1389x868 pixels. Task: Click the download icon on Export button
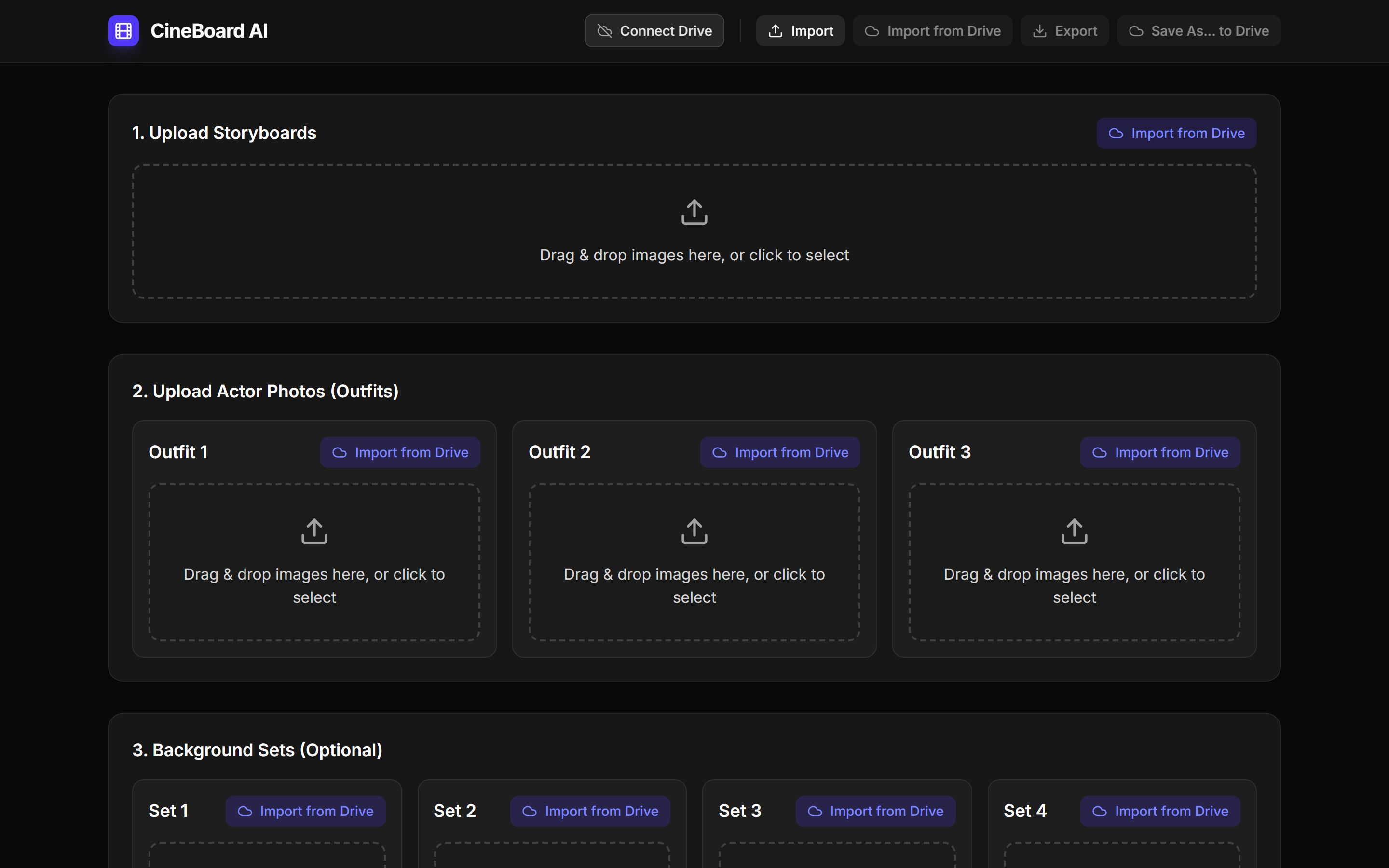[1039, 31]
